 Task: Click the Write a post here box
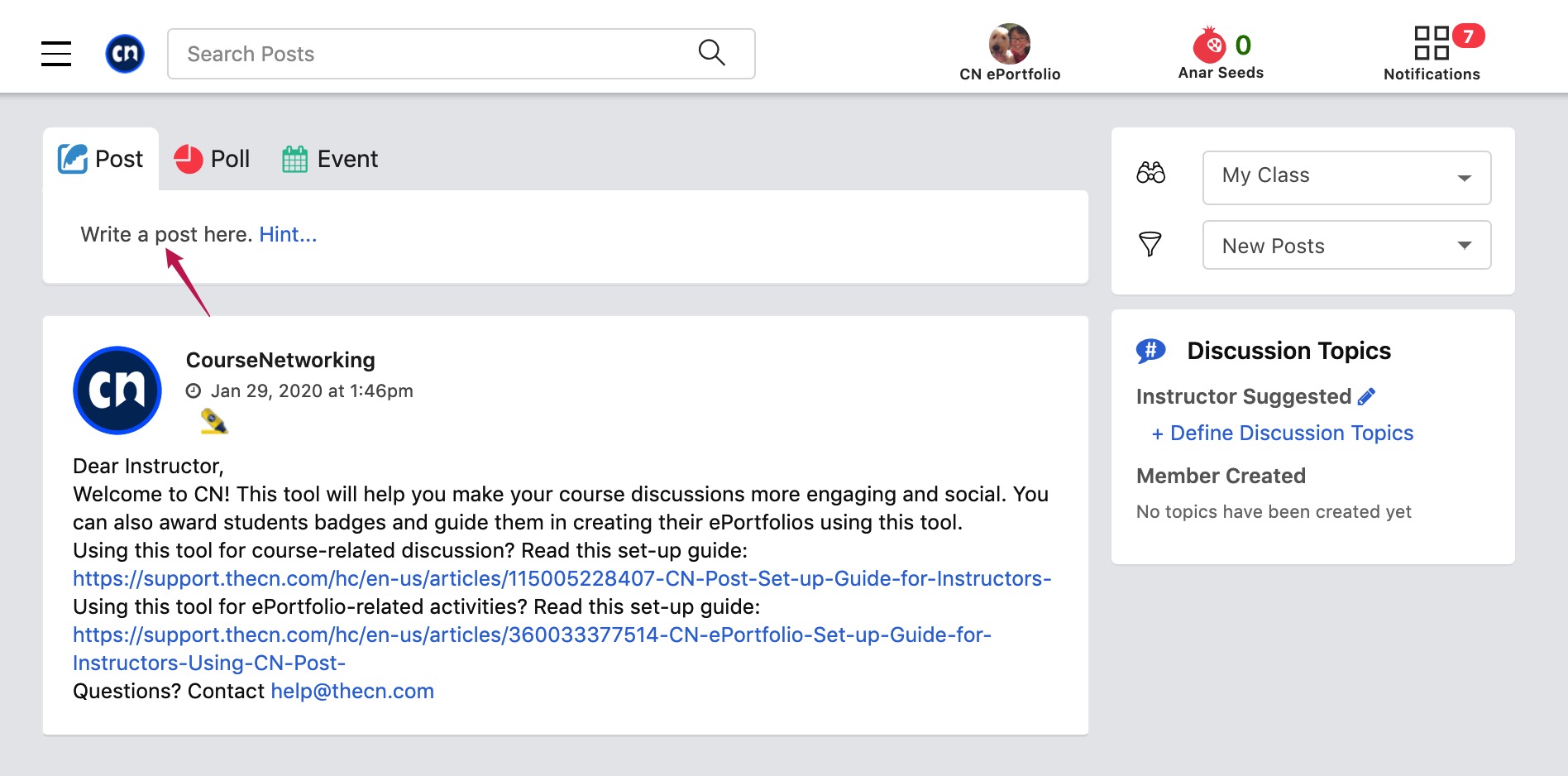pos(566,237)
